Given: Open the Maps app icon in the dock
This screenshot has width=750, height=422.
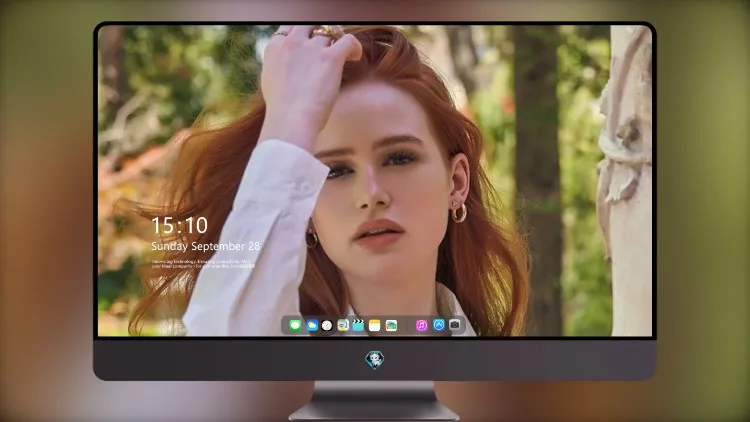Looking at the screenshot, I should (x=342, y=326).
